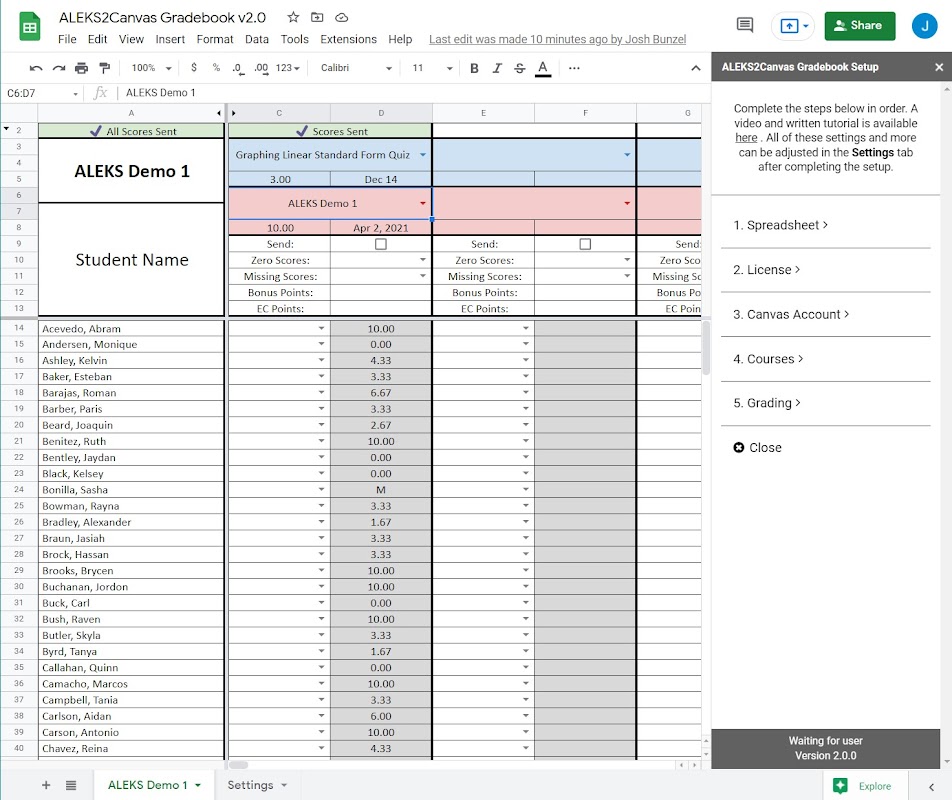Select the Bonilla, Sasha score cell M

point(381,490)
